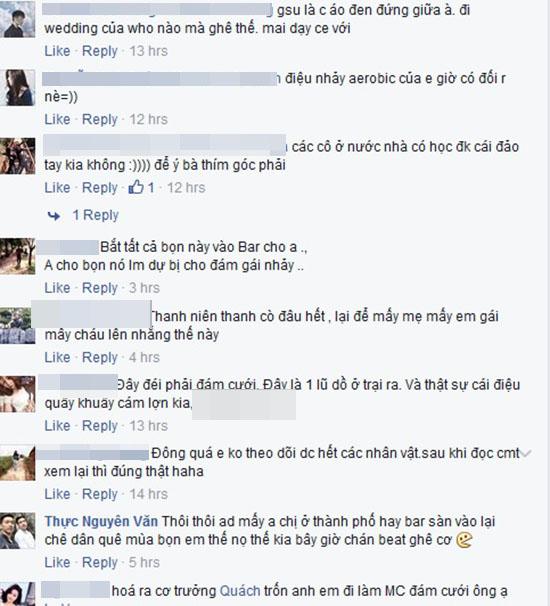Click the 5 hrs timestamp on Thực's comment
Image resolution: width=550 pixels, height=606 pixels.
144,562
